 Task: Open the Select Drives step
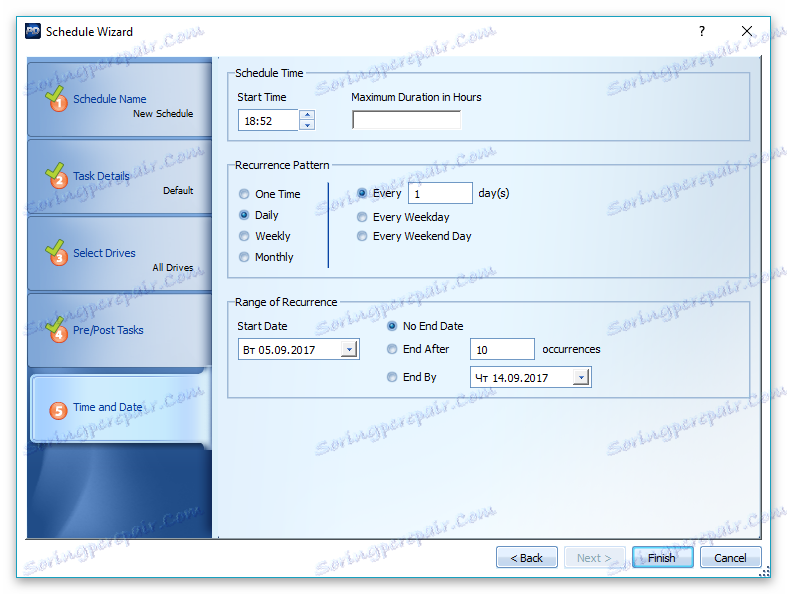119,253
